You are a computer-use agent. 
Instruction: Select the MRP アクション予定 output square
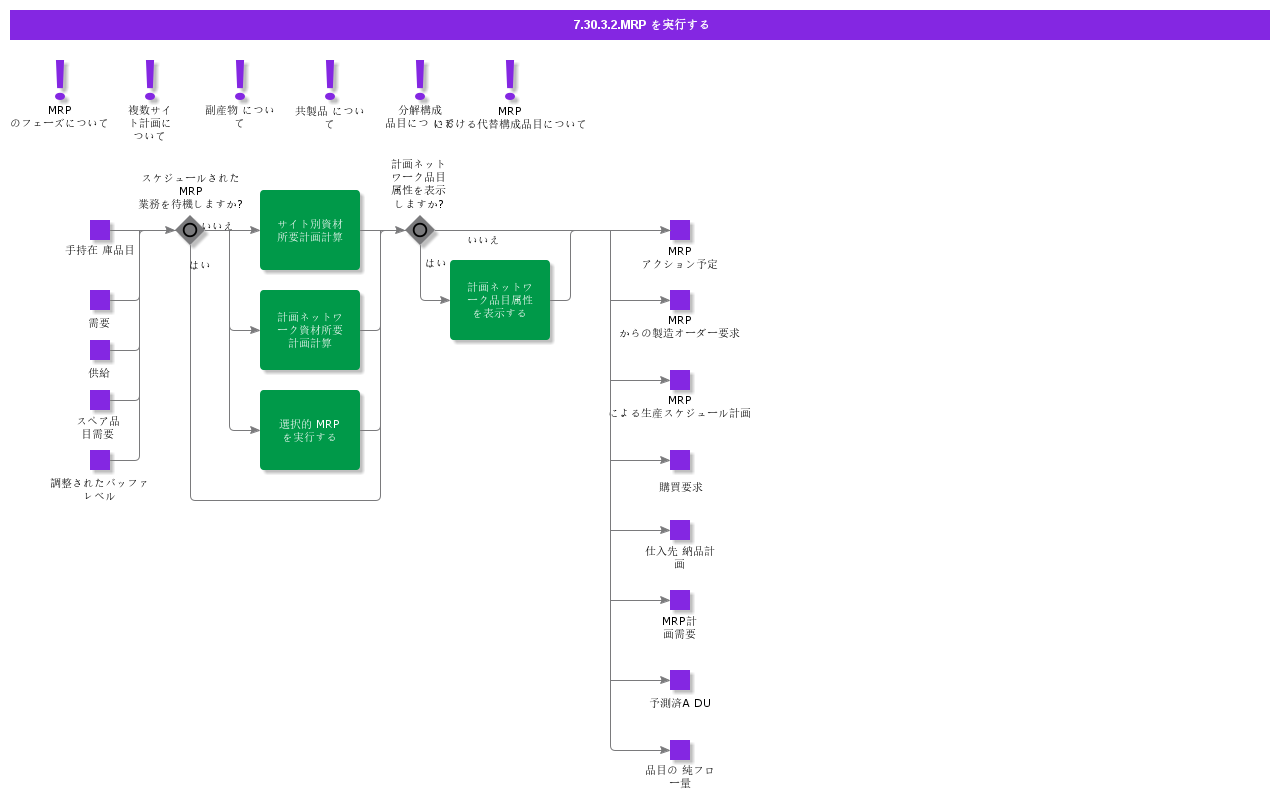tap(680, 230)
